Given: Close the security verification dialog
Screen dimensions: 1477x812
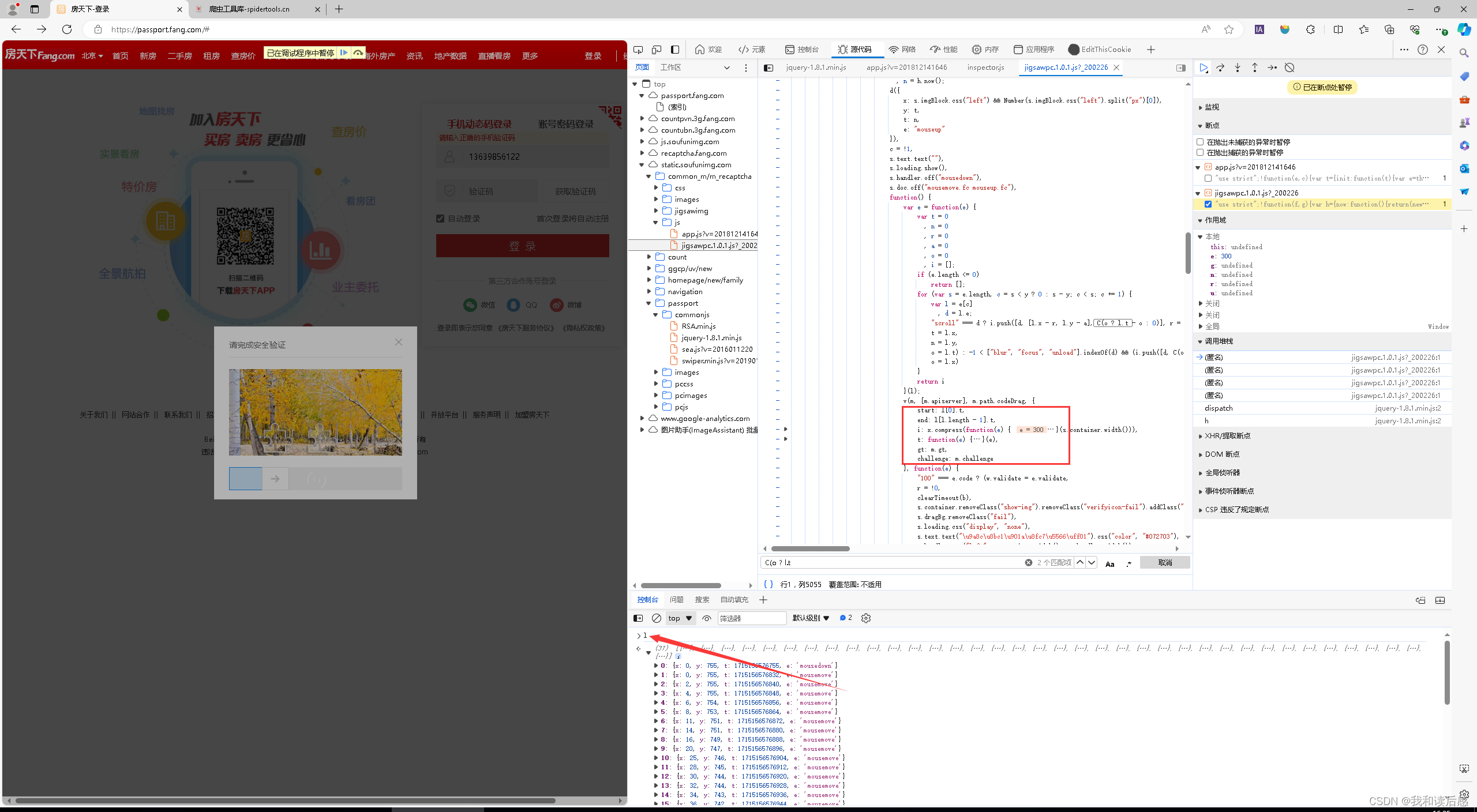Looking at the screenshot, I should pos(399,342).
